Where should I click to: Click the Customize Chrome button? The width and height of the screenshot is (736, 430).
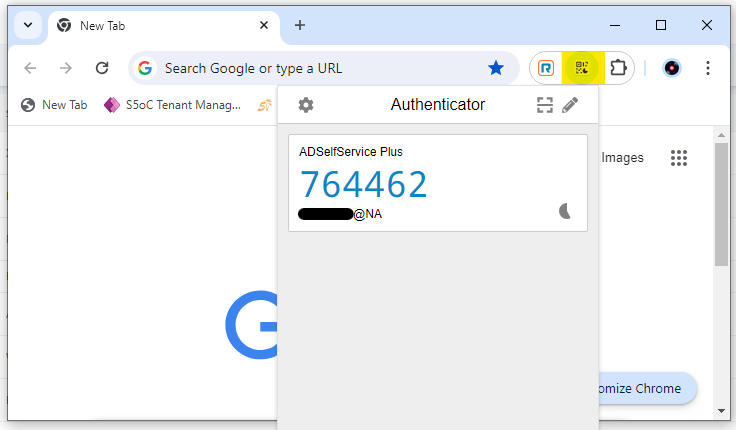(647, 389)
